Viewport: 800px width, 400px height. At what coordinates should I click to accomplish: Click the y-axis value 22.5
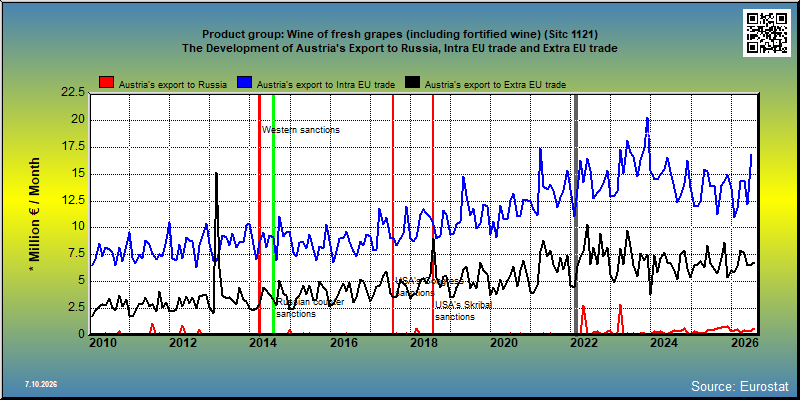point(74,92)
